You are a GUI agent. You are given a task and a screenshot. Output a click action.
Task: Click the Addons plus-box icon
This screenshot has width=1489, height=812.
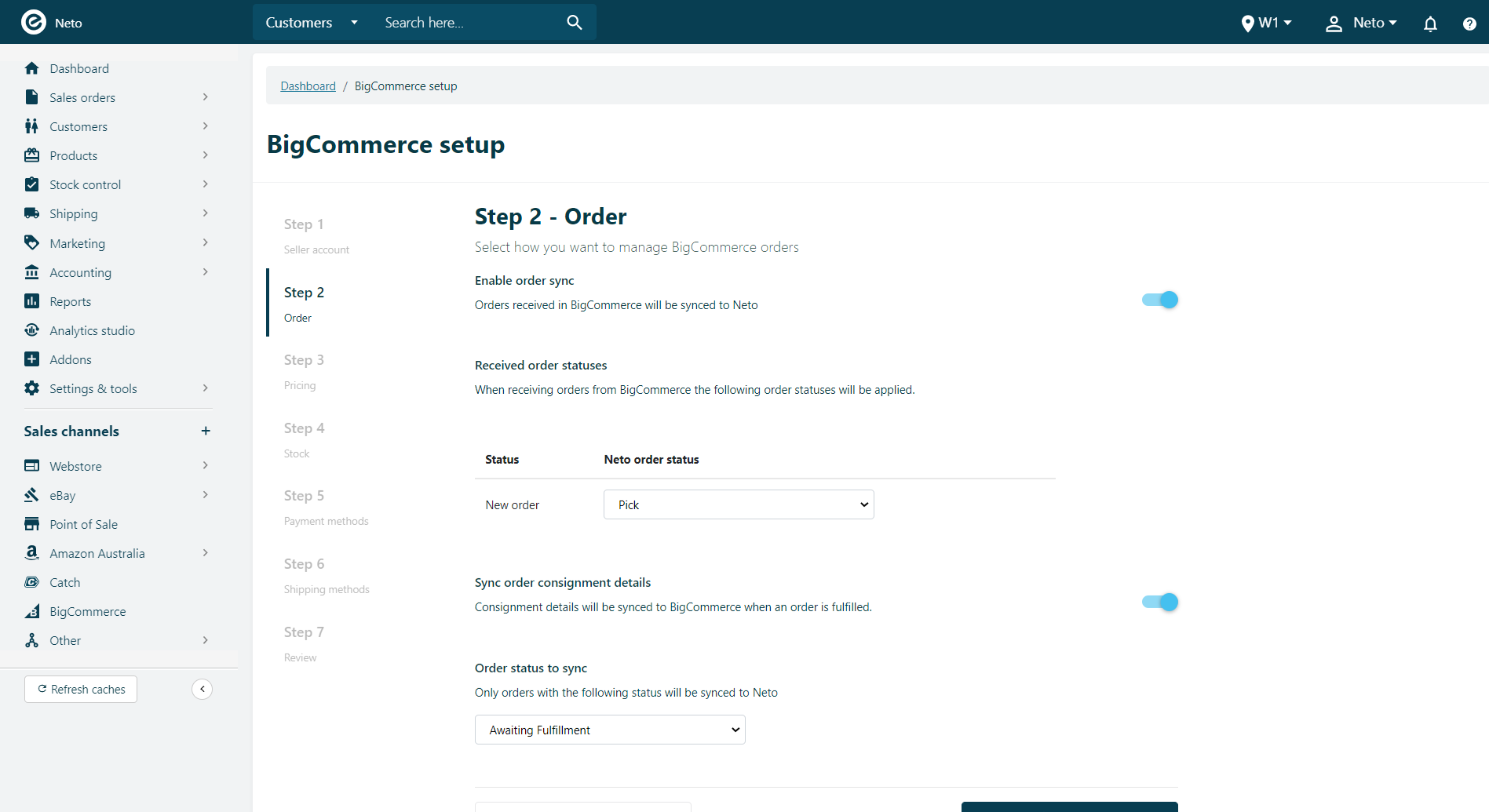point(31,359)
